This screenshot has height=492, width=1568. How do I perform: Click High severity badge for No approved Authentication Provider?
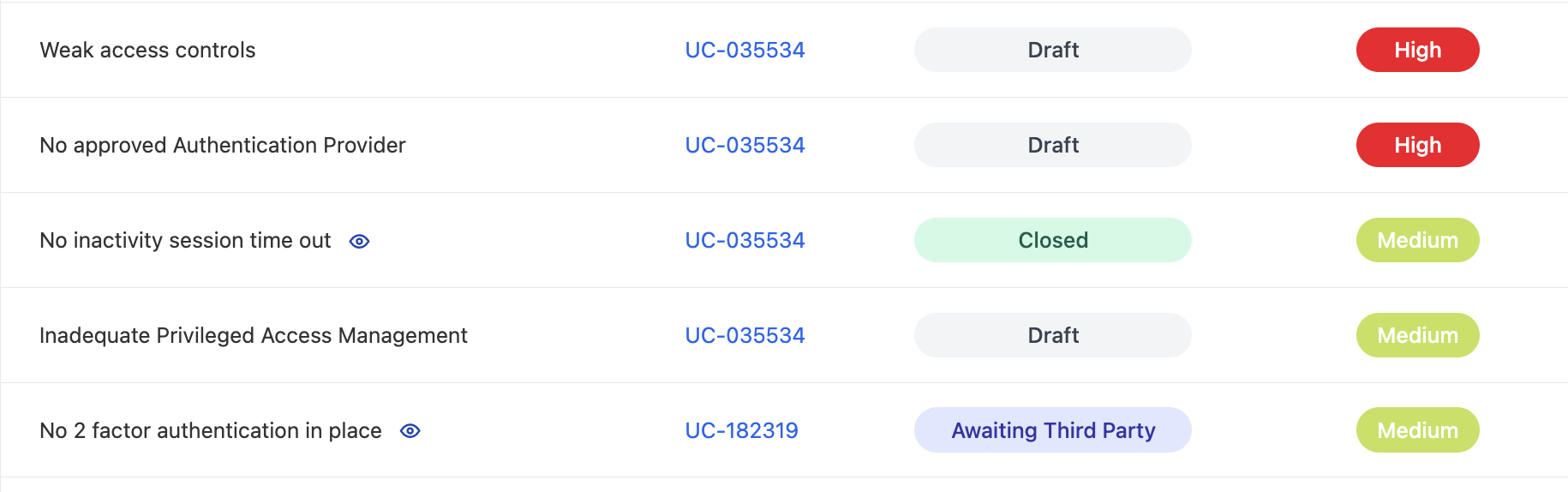coord(1417,145)
